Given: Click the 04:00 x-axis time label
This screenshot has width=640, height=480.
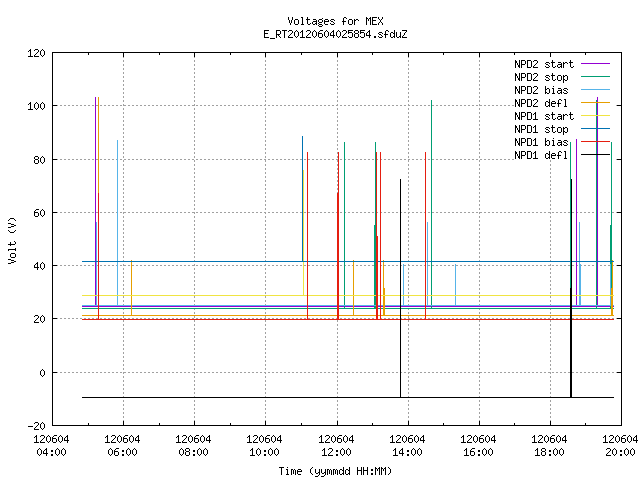Looking at the screenshot, I should [x=51, y=452].
